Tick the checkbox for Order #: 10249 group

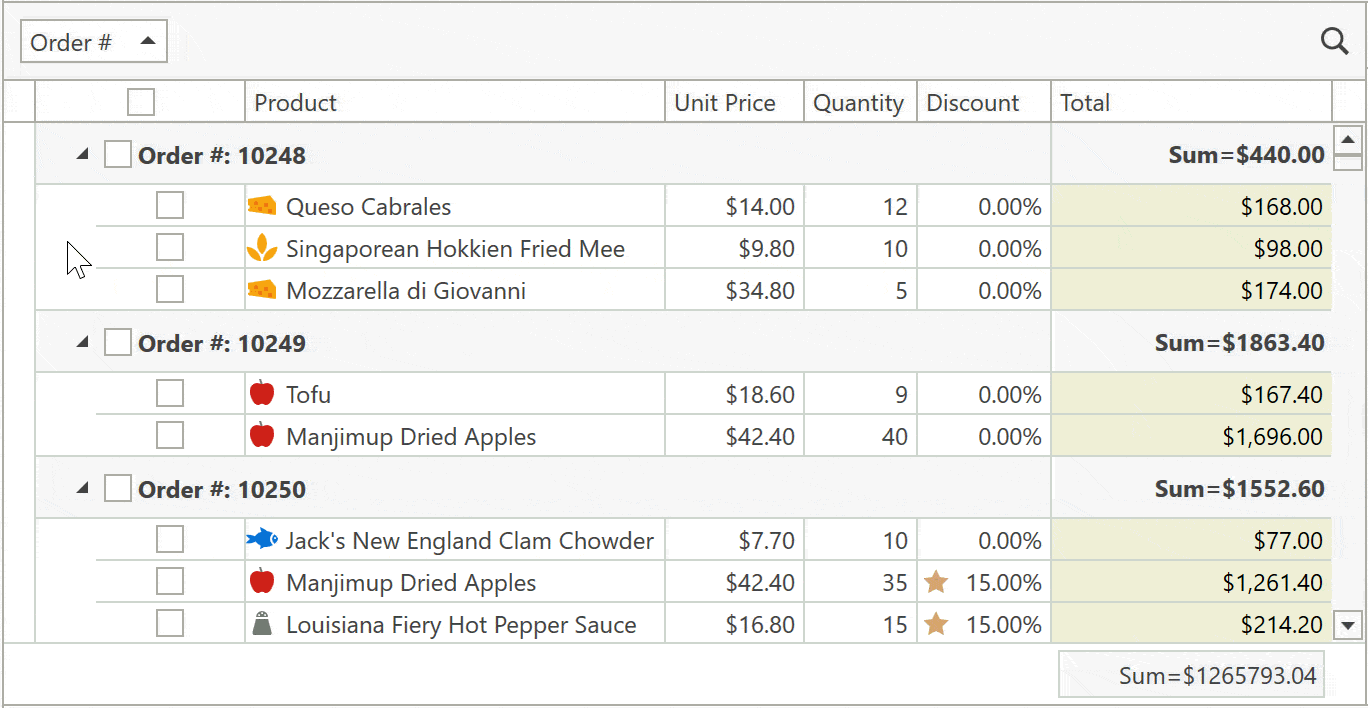coord(117,340)
